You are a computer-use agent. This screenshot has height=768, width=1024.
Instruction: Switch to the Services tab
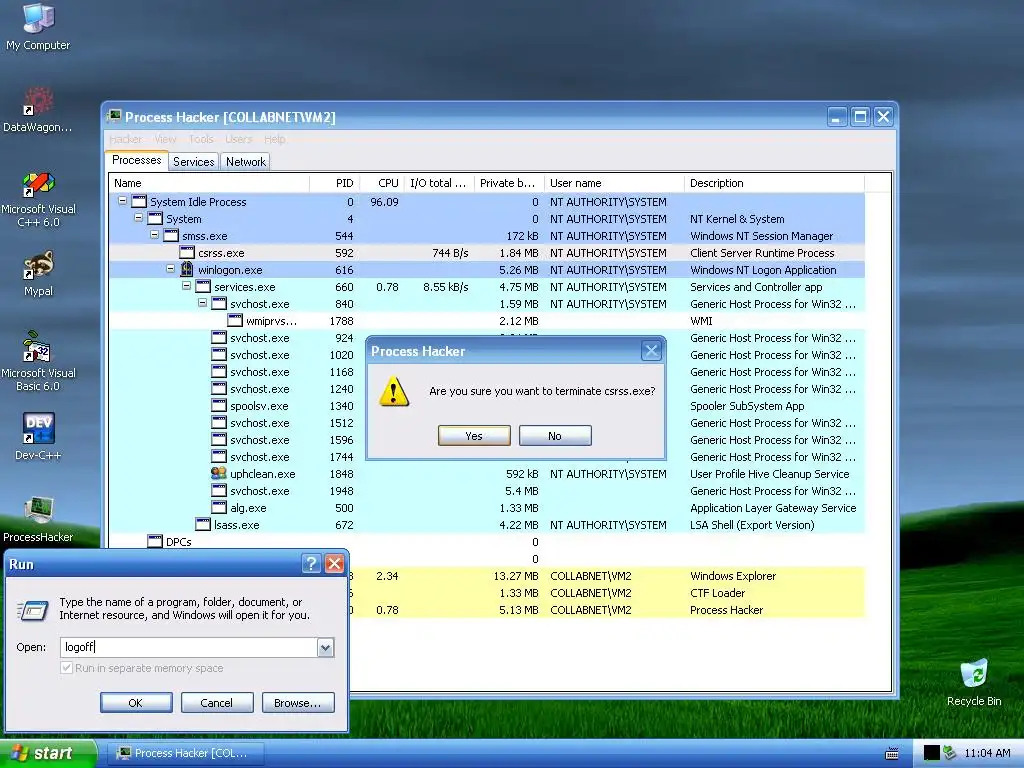[x=193, y=161]
